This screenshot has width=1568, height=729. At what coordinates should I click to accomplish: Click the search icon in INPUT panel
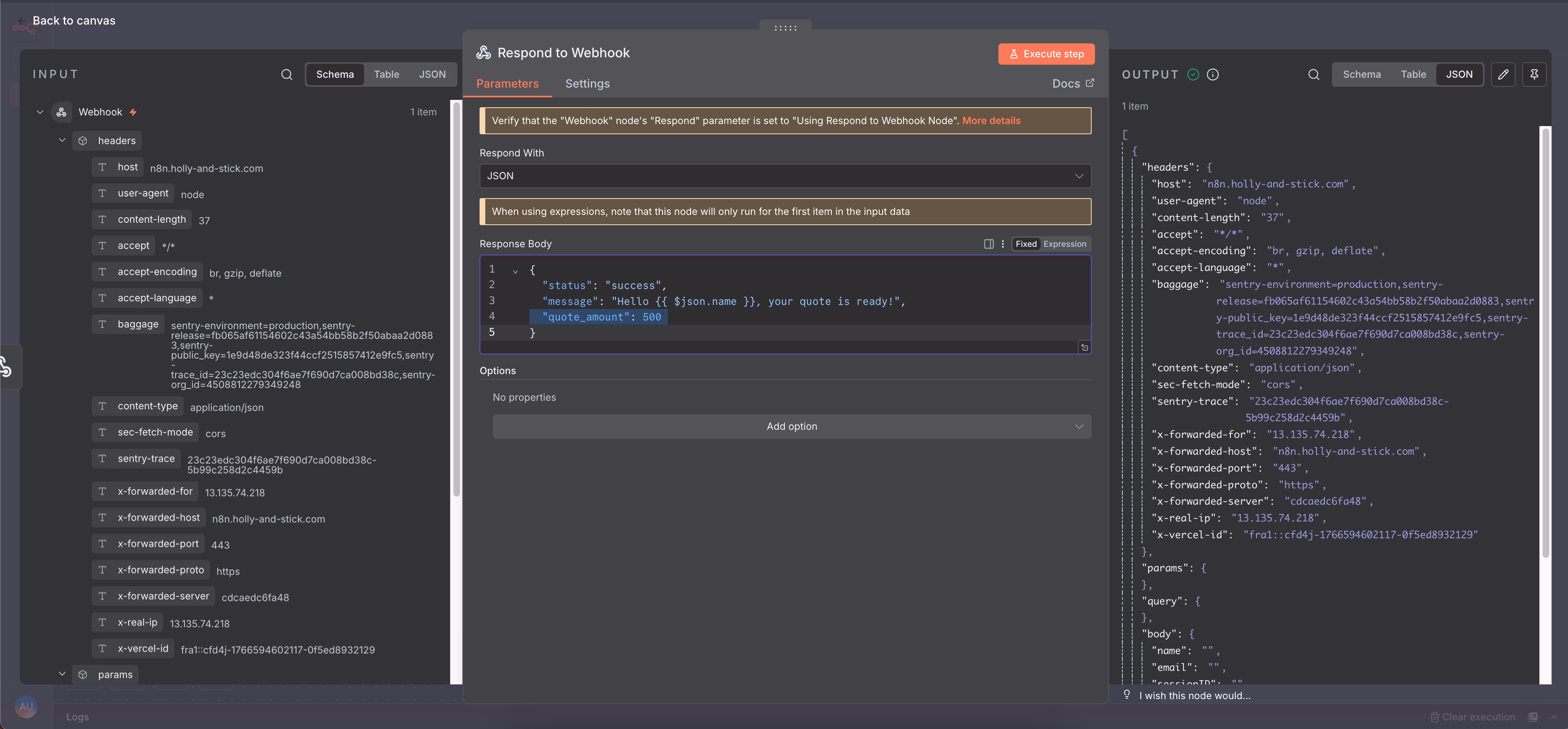coord(287,74)
